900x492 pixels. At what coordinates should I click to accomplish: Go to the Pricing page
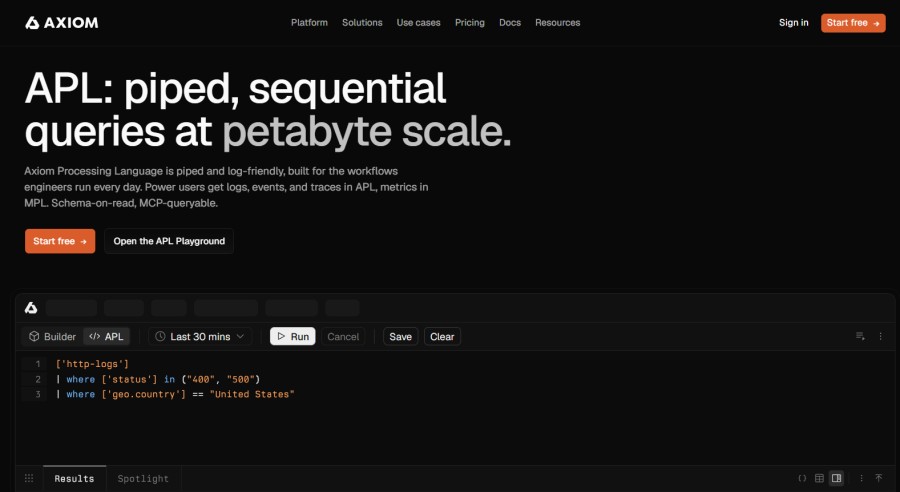coord(470,22)
